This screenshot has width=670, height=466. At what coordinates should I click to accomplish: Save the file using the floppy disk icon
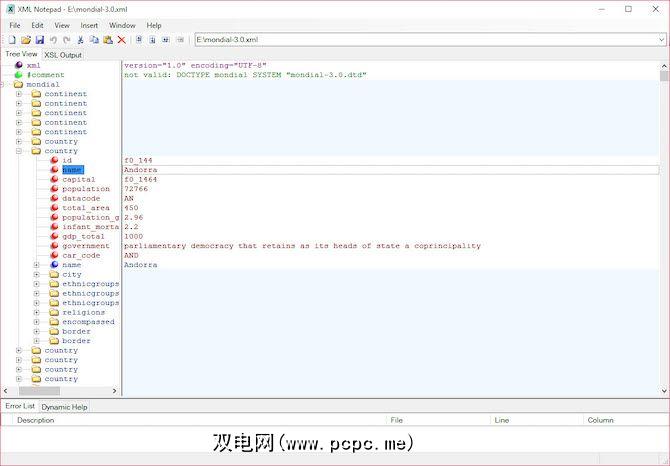40,40
